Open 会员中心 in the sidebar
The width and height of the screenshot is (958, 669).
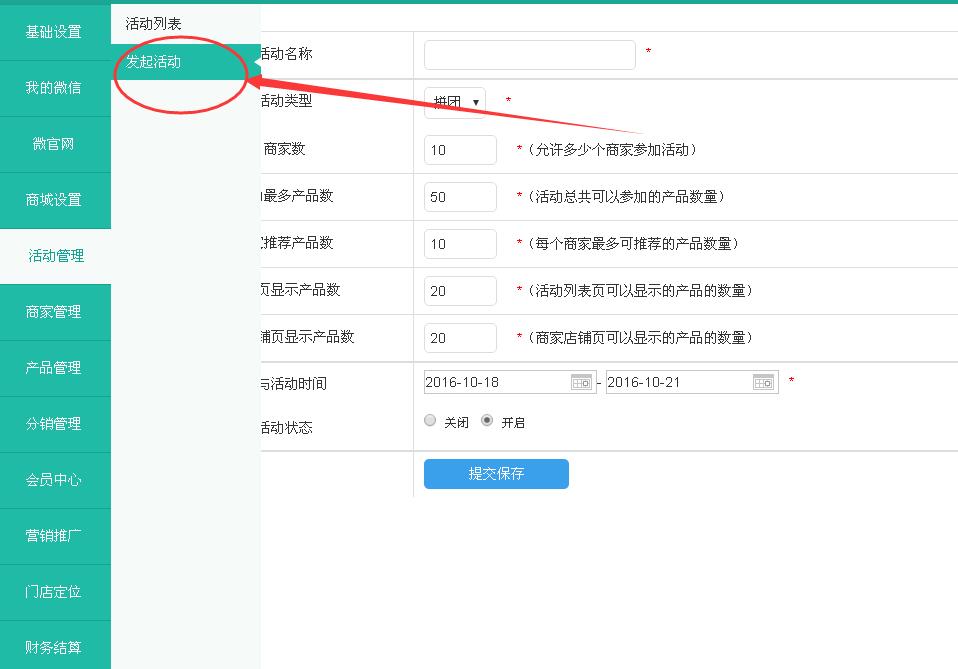[54, 480]
